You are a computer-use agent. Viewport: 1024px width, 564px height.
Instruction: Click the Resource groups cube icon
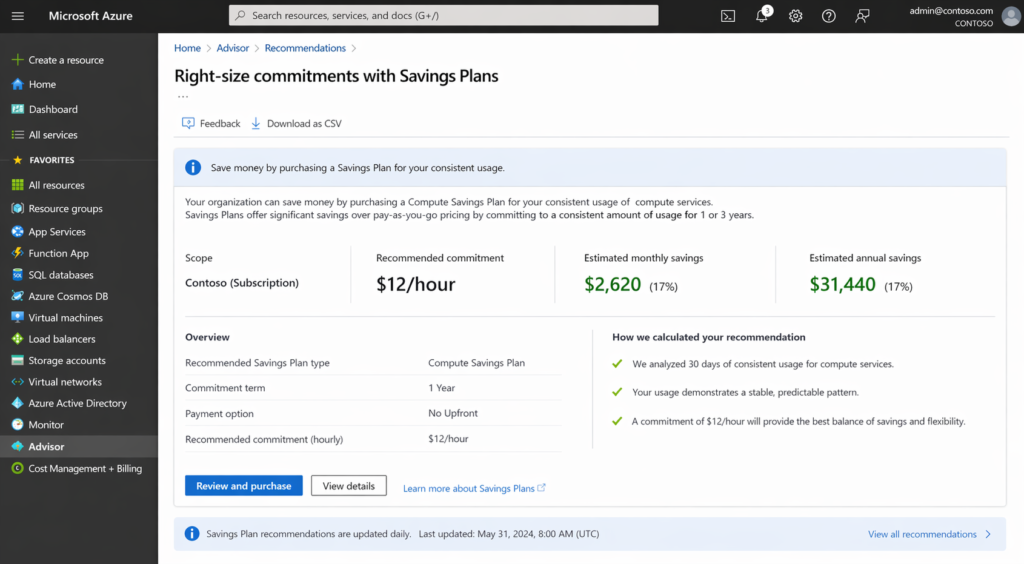coord(18,208)
